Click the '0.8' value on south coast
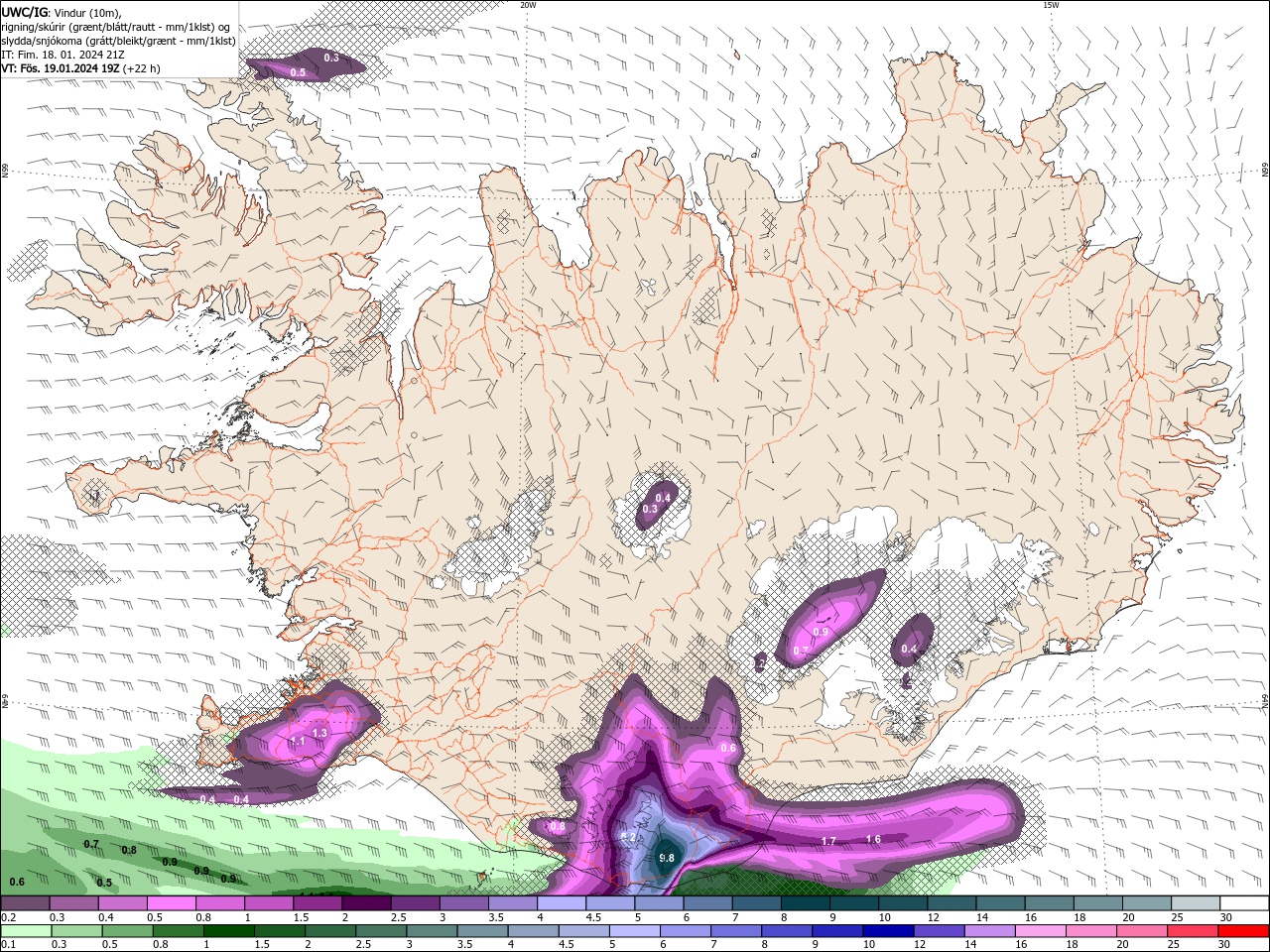Screen dimensions: 1270x952 (558, 826)
